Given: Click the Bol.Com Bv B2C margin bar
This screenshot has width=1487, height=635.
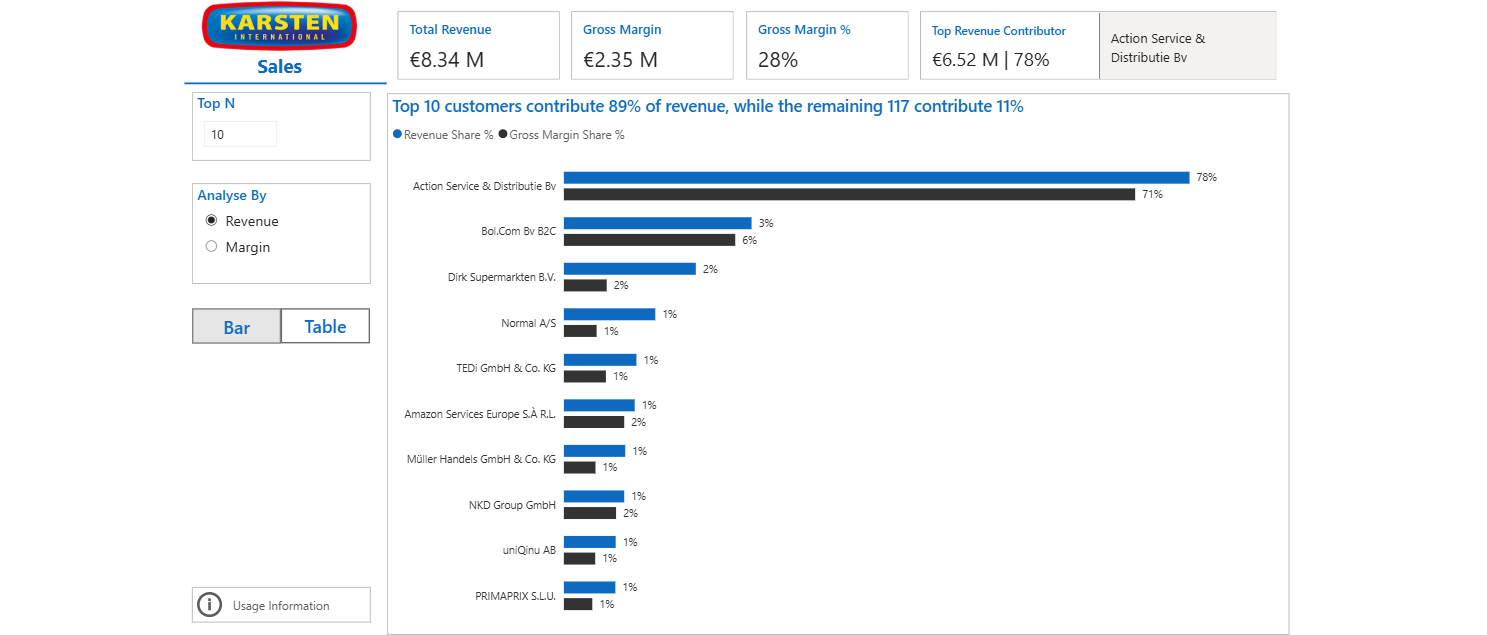Looking at the screenshot, I should [649, 240].
